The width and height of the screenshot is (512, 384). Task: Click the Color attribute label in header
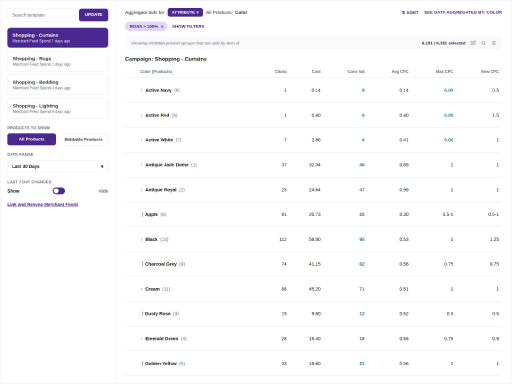(x=241, y=12)
